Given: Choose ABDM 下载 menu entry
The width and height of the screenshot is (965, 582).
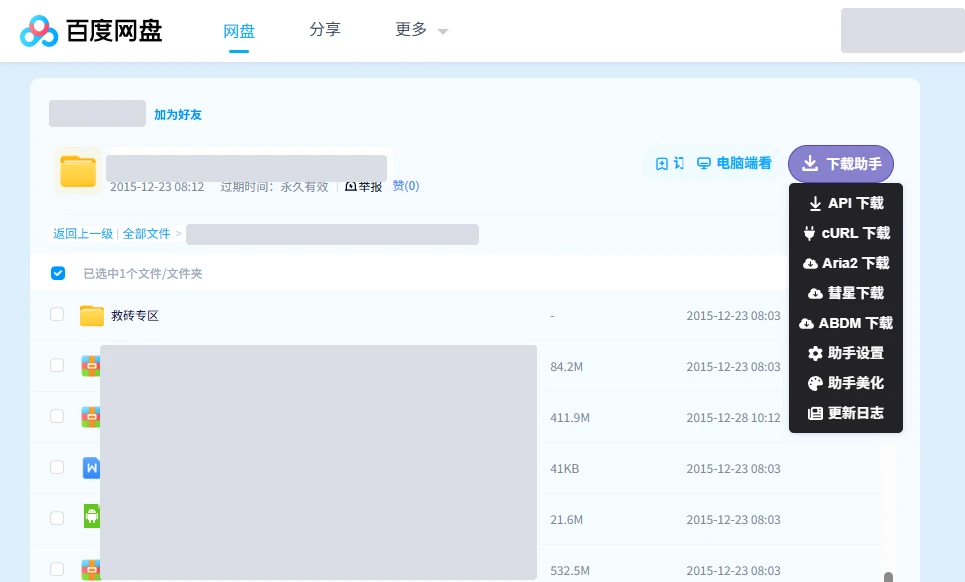Looking at the screenshot, I should click(x=846, y=323).
